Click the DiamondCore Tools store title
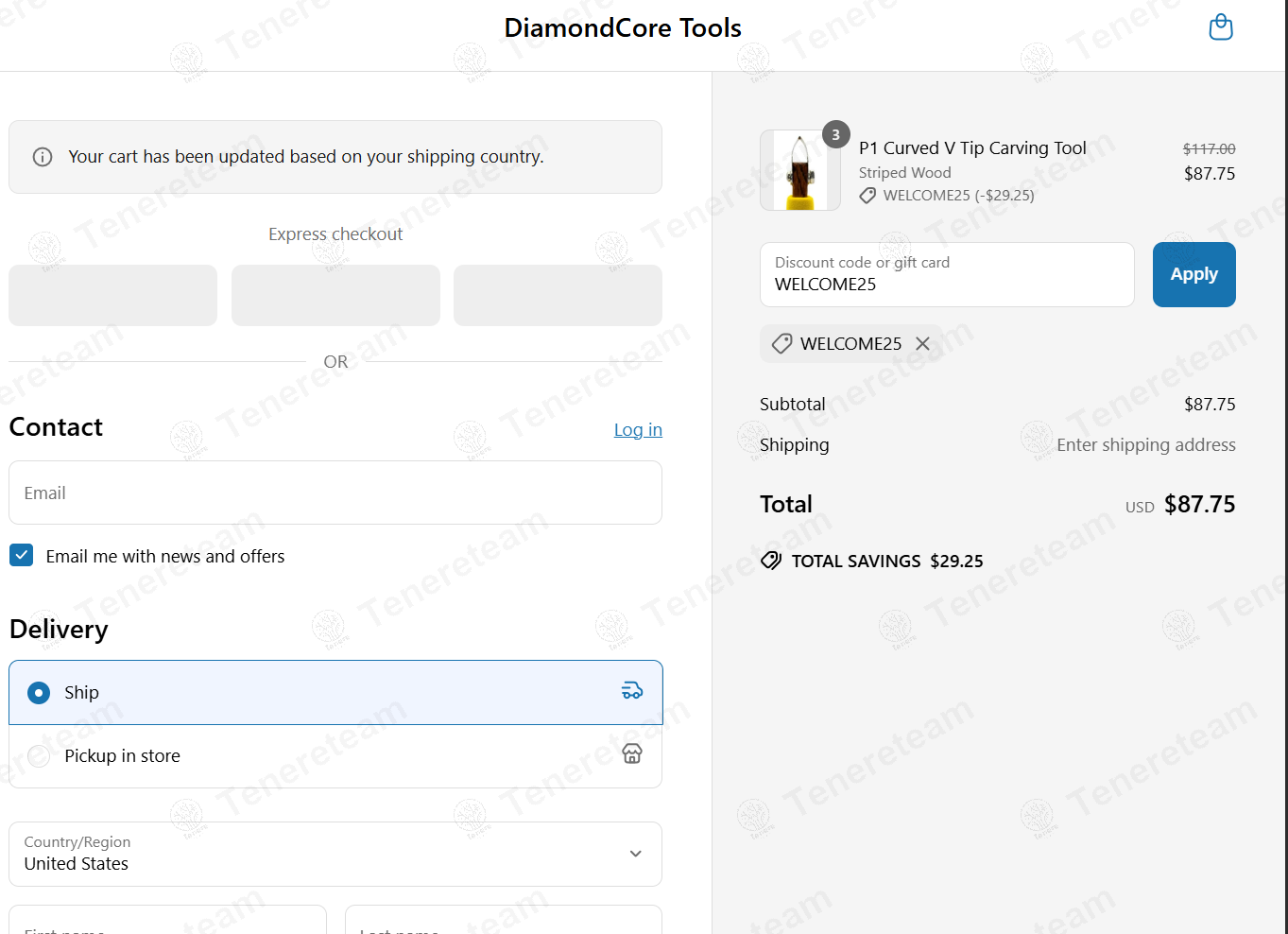Viewport: 1288px width, 934px height. coord(623,28)
